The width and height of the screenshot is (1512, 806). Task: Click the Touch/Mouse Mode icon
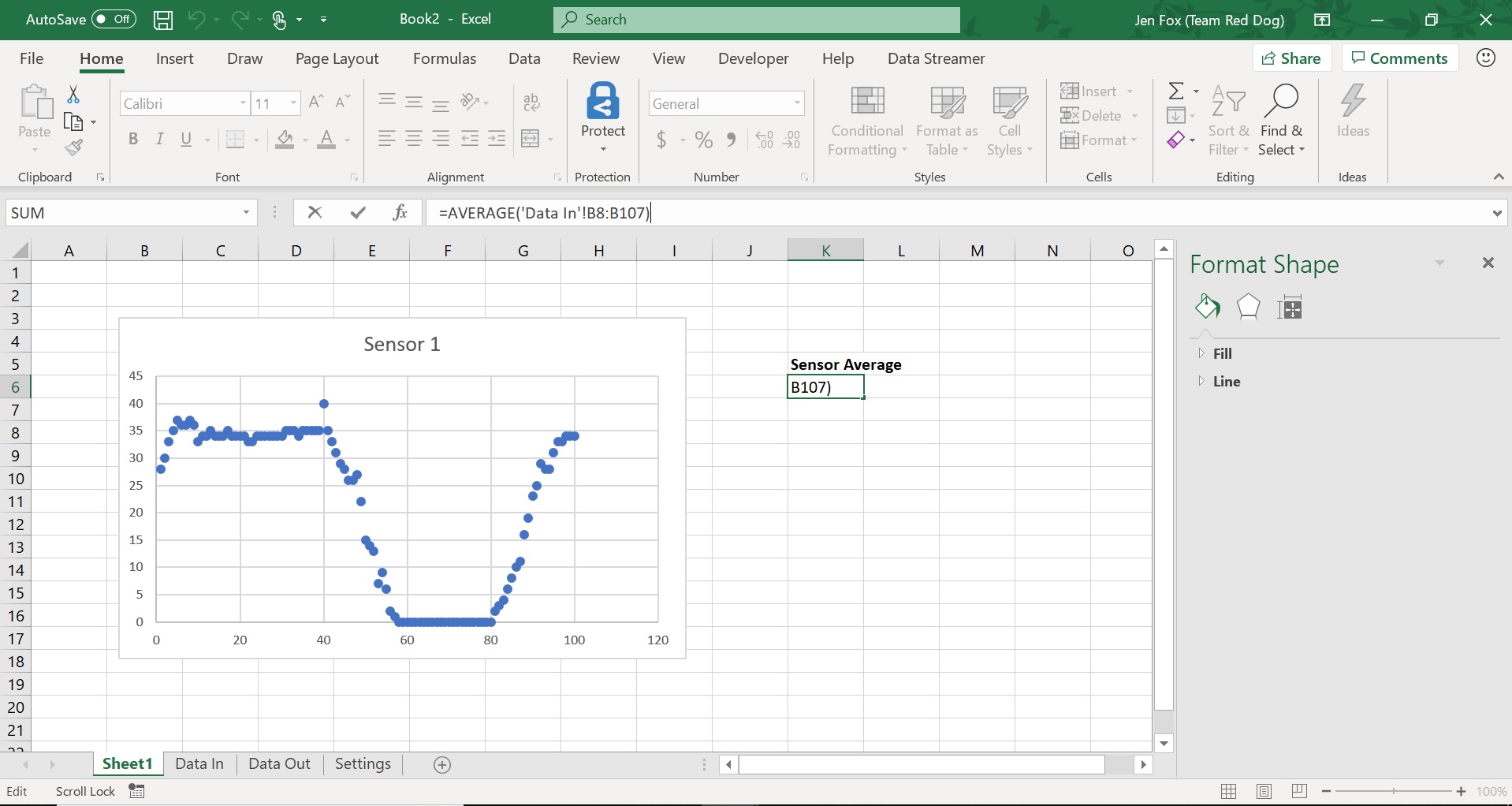tap(279, 20)
